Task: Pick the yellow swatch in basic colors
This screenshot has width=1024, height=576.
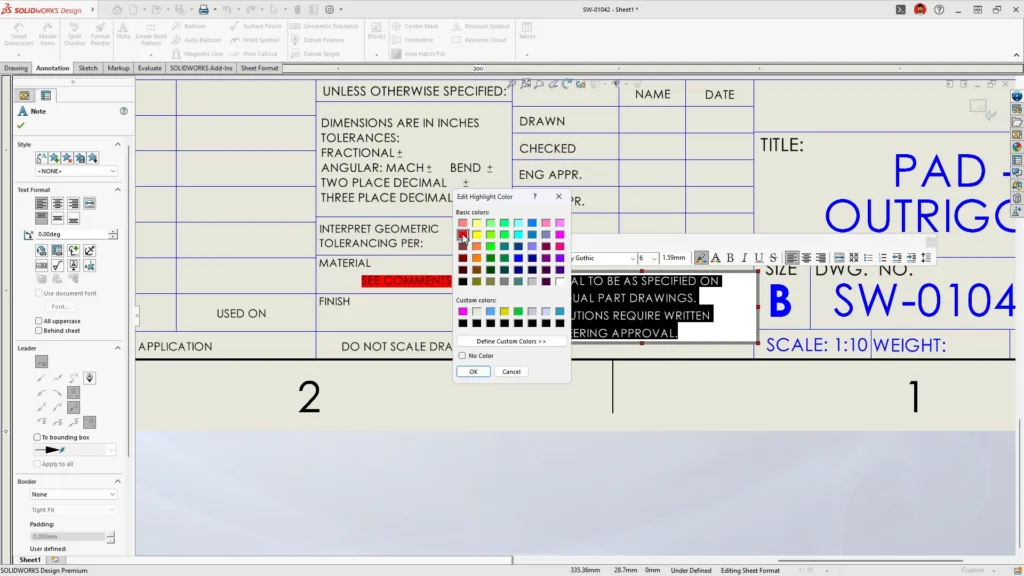Action: 477,234
